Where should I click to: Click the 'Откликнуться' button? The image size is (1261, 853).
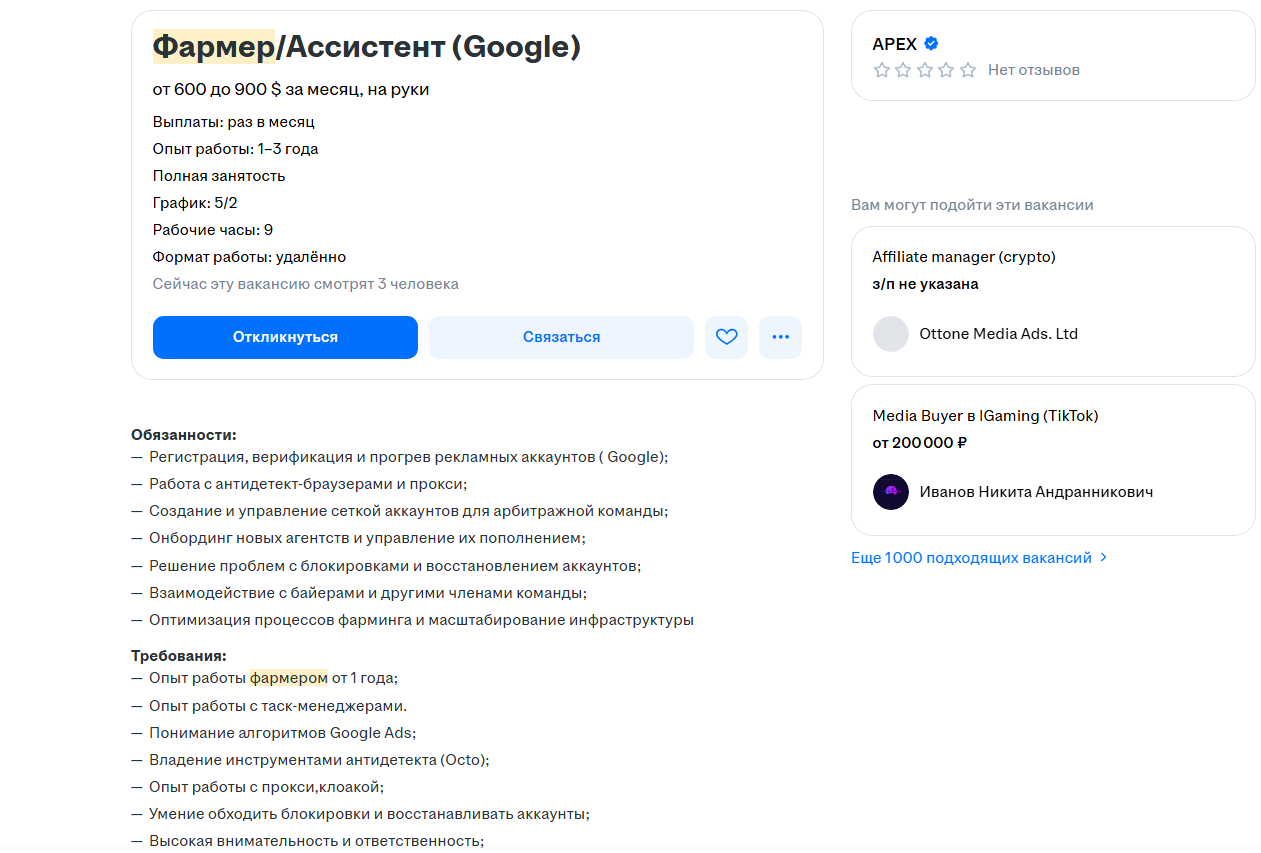click(x=285, y=337)
